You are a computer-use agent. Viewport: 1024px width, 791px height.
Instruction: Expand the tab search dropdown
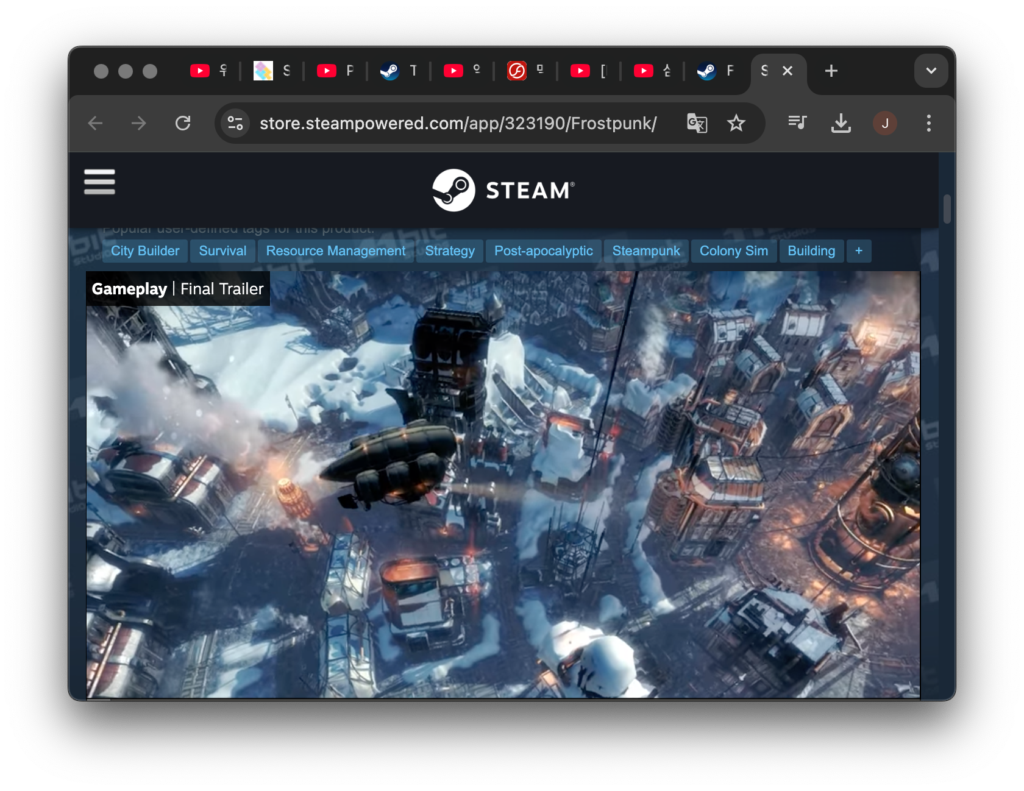coord(931,71)
